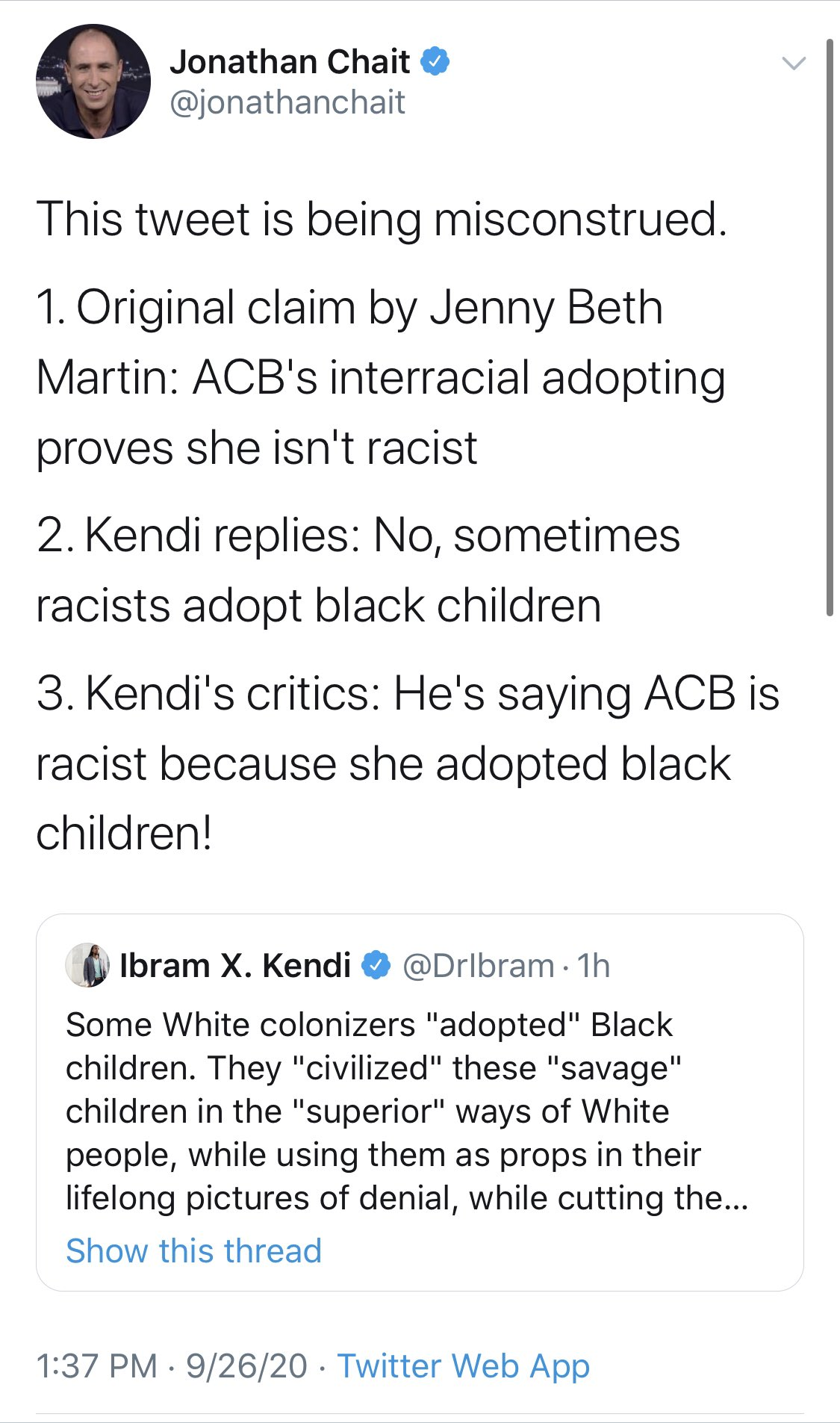
Task: Open the @jonathanchait handle
Action: 287,102
